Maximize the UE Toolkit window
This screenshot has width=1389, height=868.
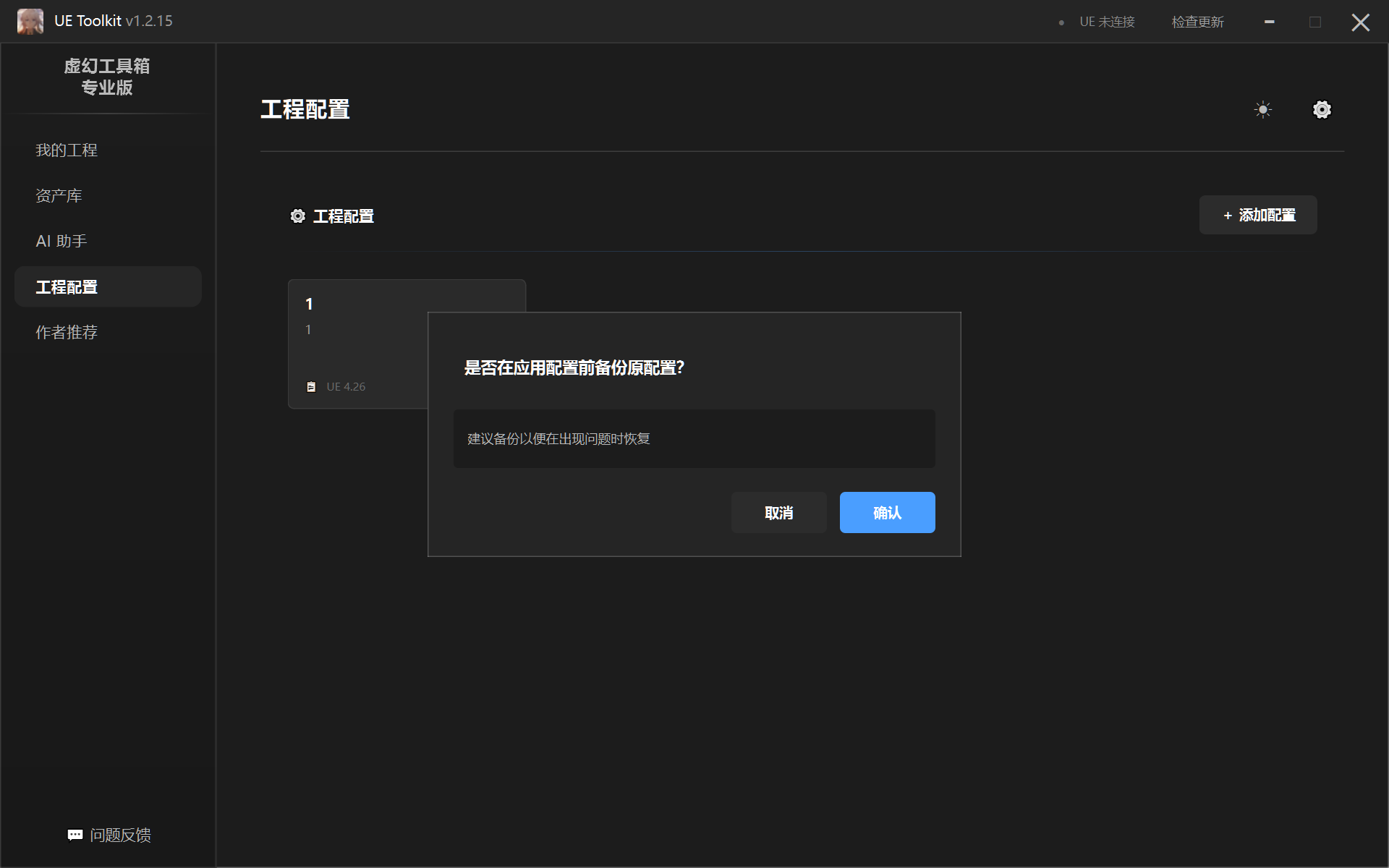tap(1315, 22)
